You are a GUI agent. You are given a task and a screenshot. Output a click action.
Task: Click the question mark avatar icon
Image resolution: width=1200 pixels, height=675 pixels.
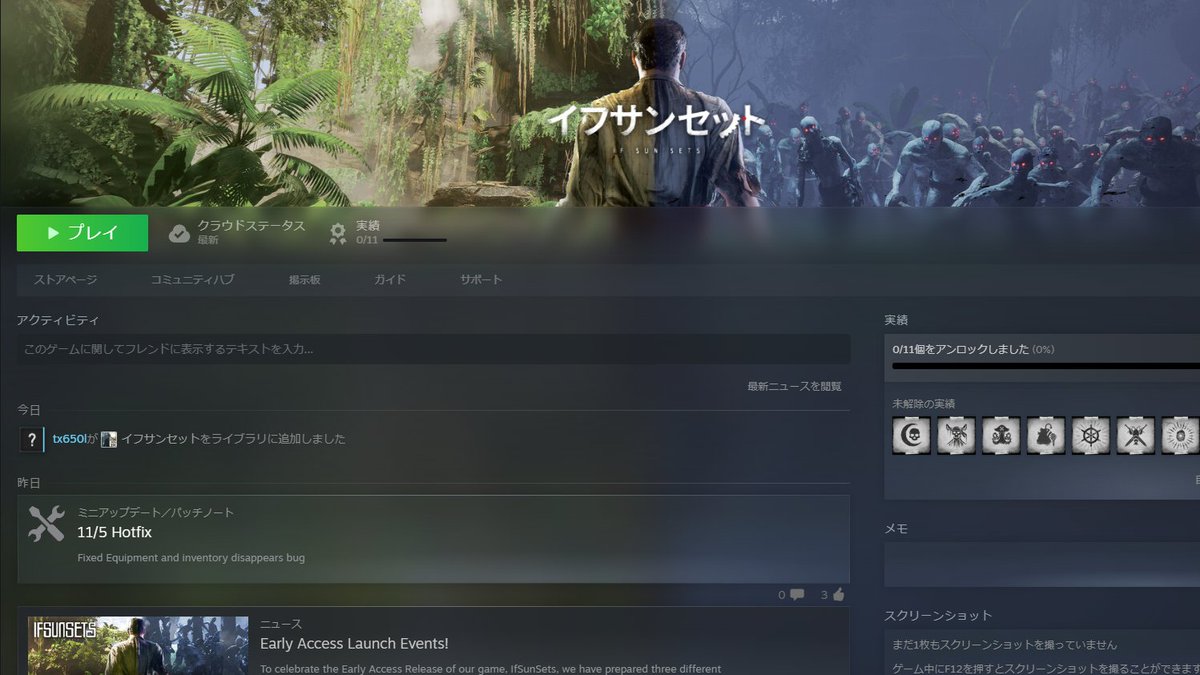coord(31,439)
